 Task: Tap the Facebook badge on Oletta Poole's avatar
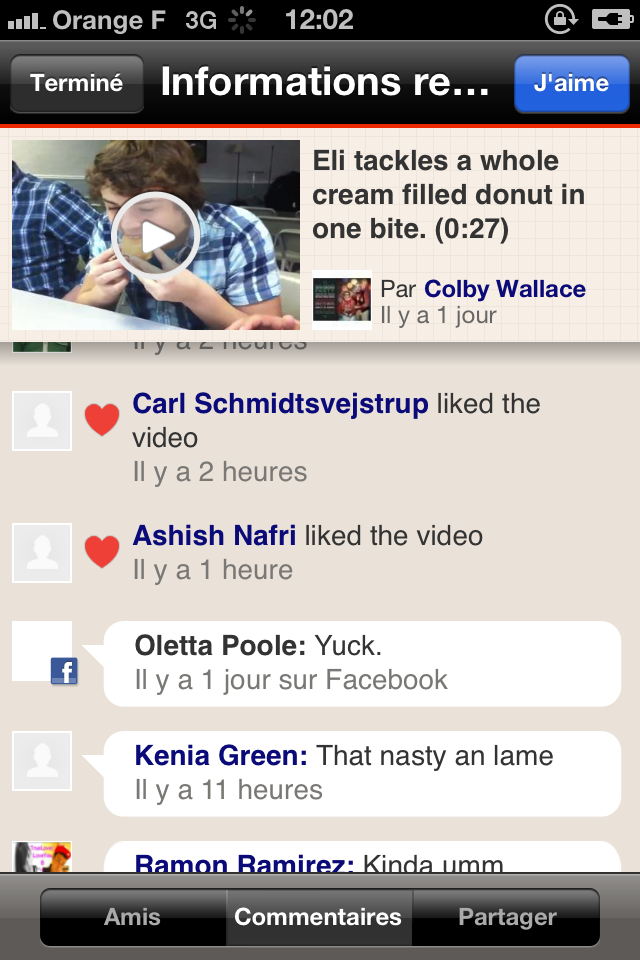point(64,671)
